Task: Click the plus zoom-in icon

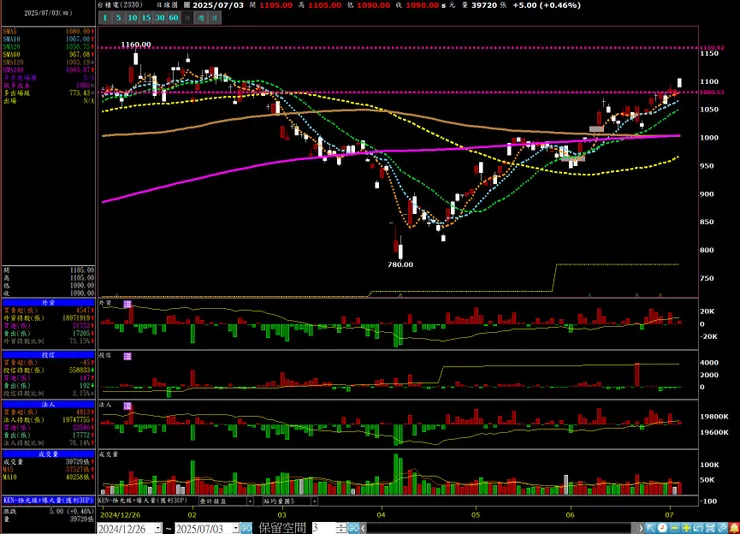Action: (x=686, y=528)
